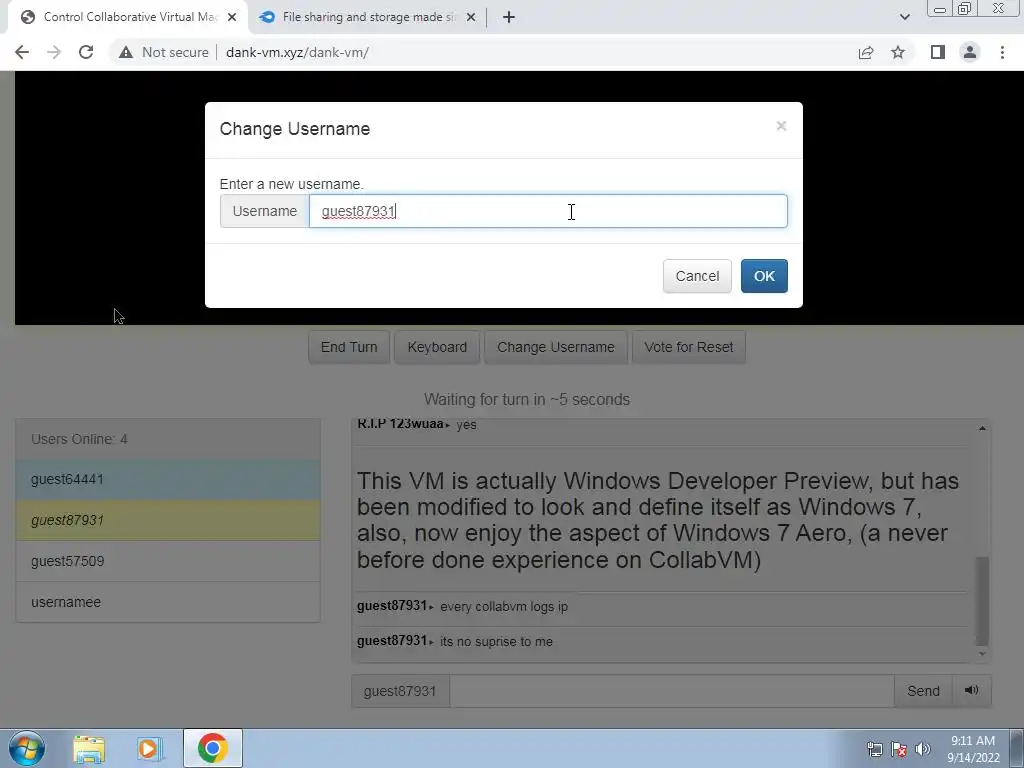Click the chat scrollbar thumb

(x=982, y=601)
